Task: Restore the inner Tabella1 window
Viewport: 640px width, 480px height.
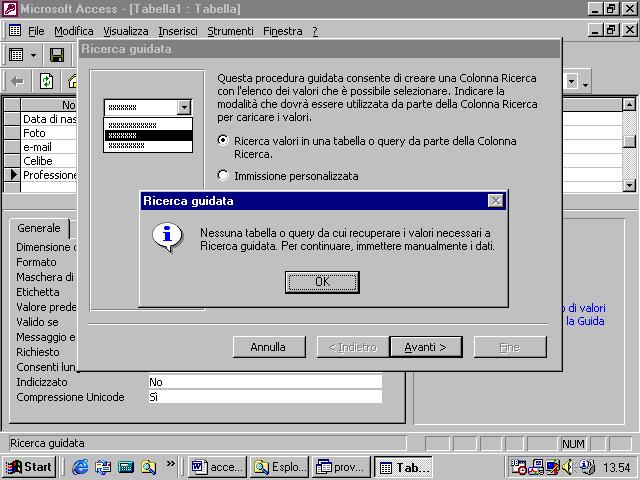Action: 611,30
